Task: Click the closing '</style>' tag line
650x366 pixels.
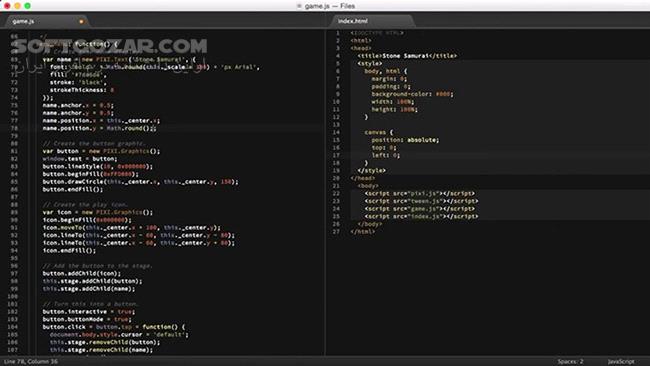Action: tap(371, 170)
